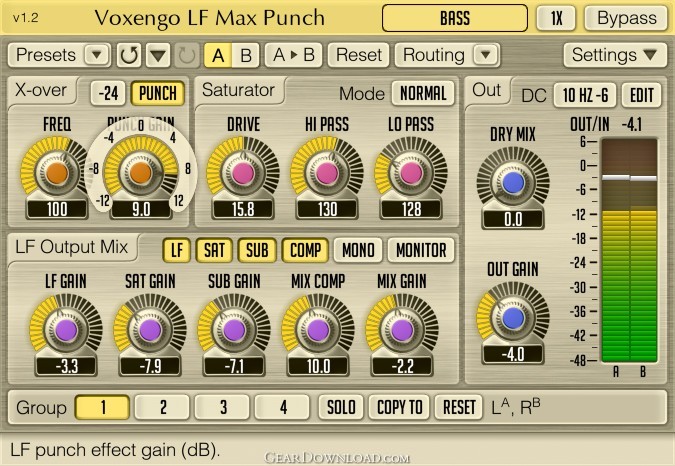675x466 pixels.
Task: Toggle the Bypass button
Action: coord(626,18)
